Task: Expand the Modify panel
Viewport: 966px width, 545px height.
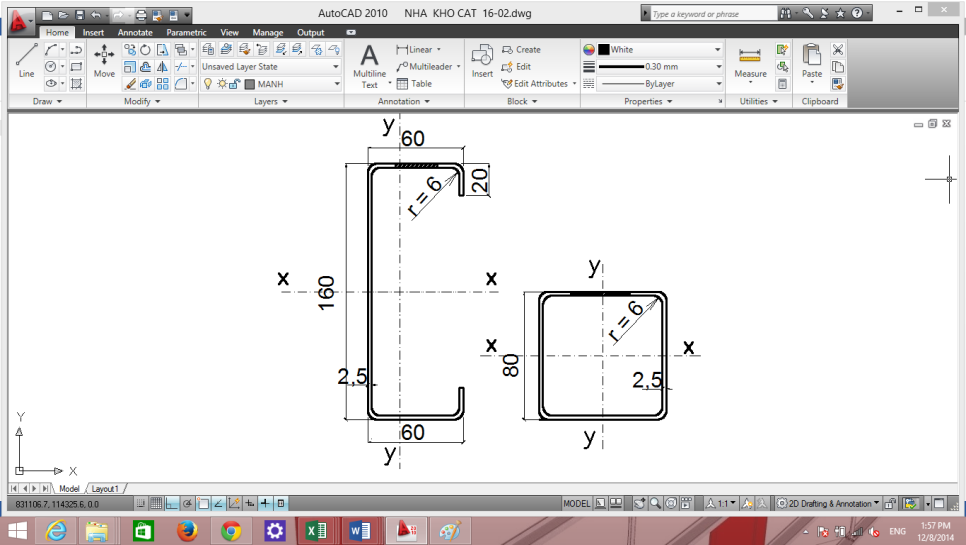Action: [142, 102]
